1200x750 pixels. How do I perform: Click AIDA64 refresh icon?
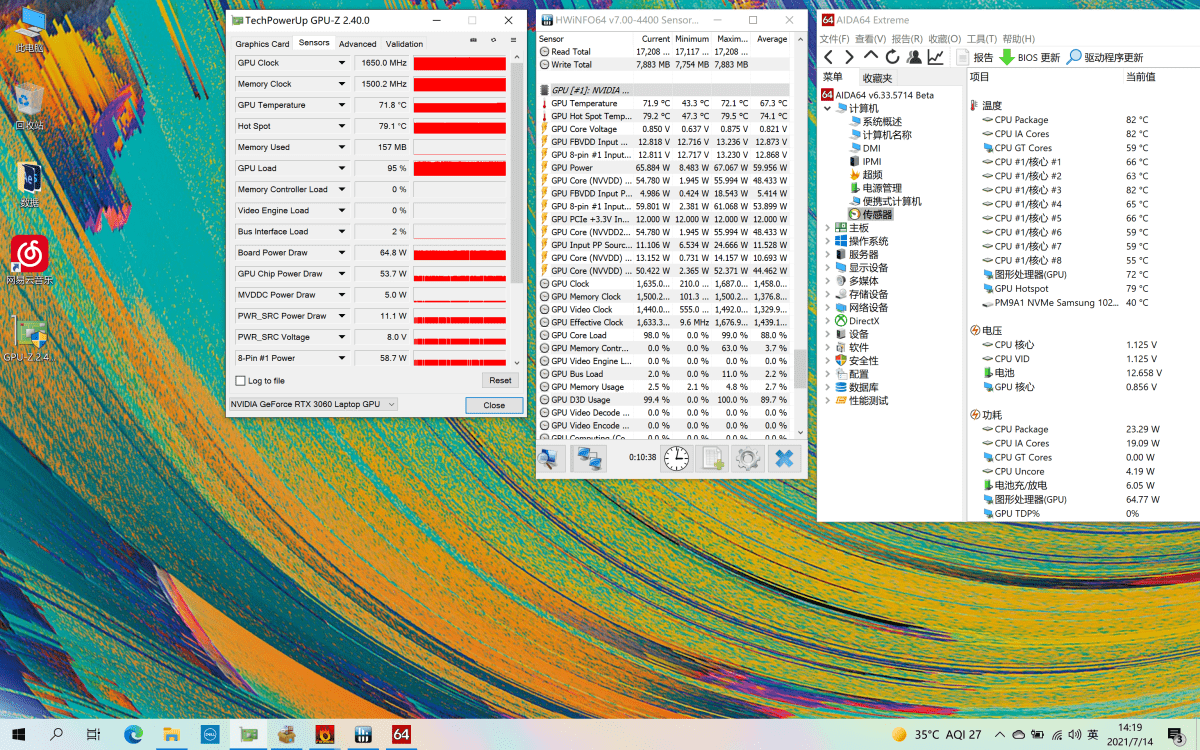(892, 57)
